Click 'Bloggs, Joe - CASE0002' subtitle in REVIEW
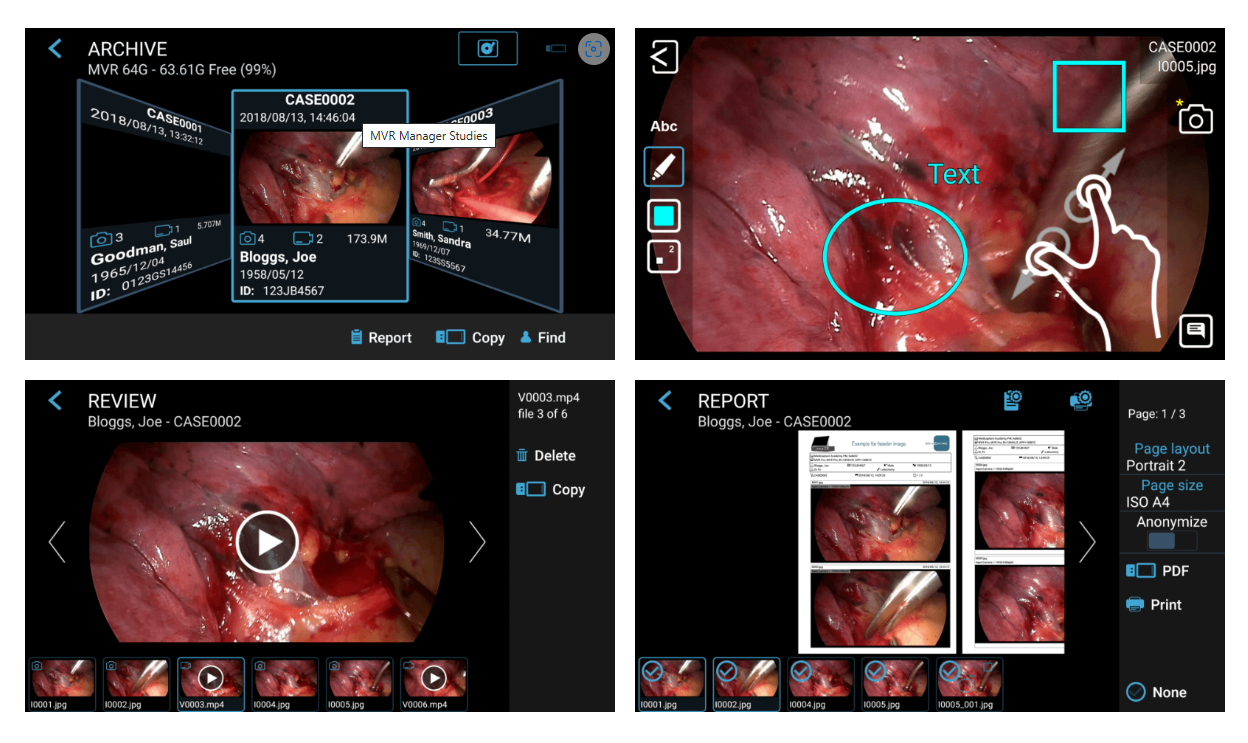Image resolution: width=1248 pixels, height=743 pixels. 165,422
